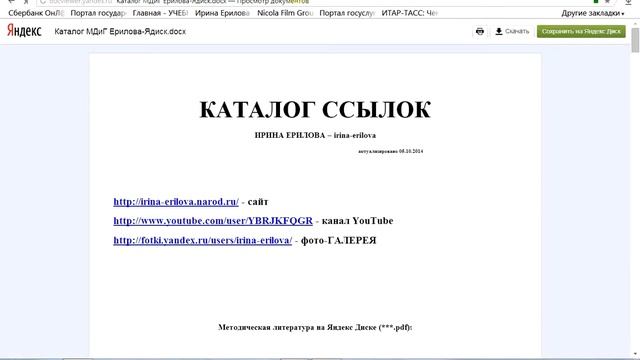
Task: Expand the Другие закладки bookmarks folder
Action: tap(593, 13)
